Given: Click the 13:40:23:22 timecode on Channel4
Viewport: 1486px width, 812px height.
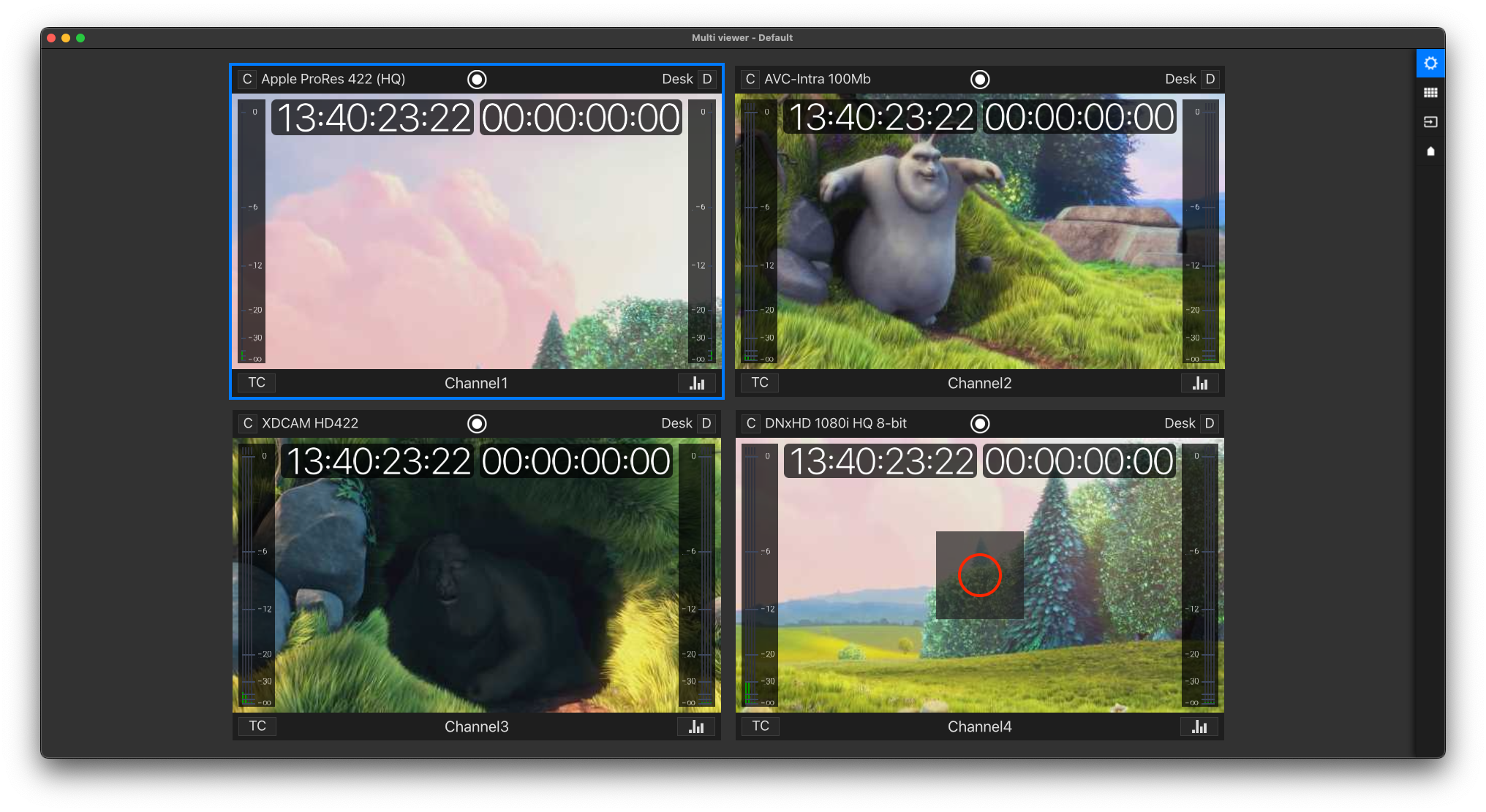Looking at the screenshot, I should (x=881, y=461).
